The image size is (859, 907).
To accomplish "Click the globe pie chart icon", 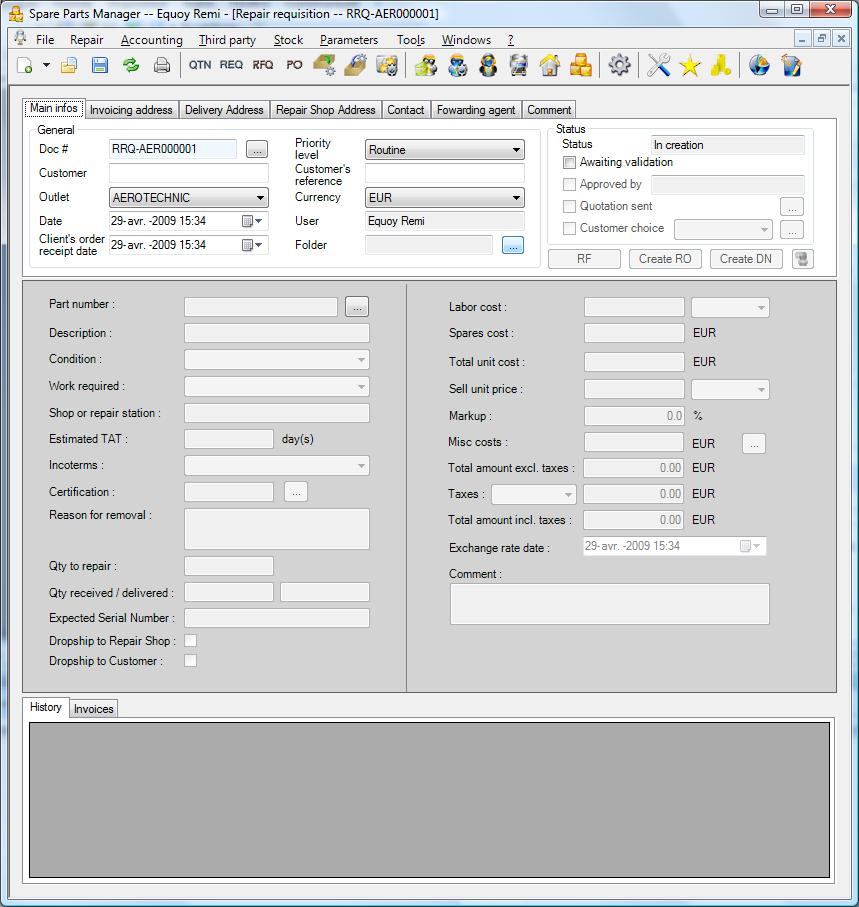I will coord(760,65).
